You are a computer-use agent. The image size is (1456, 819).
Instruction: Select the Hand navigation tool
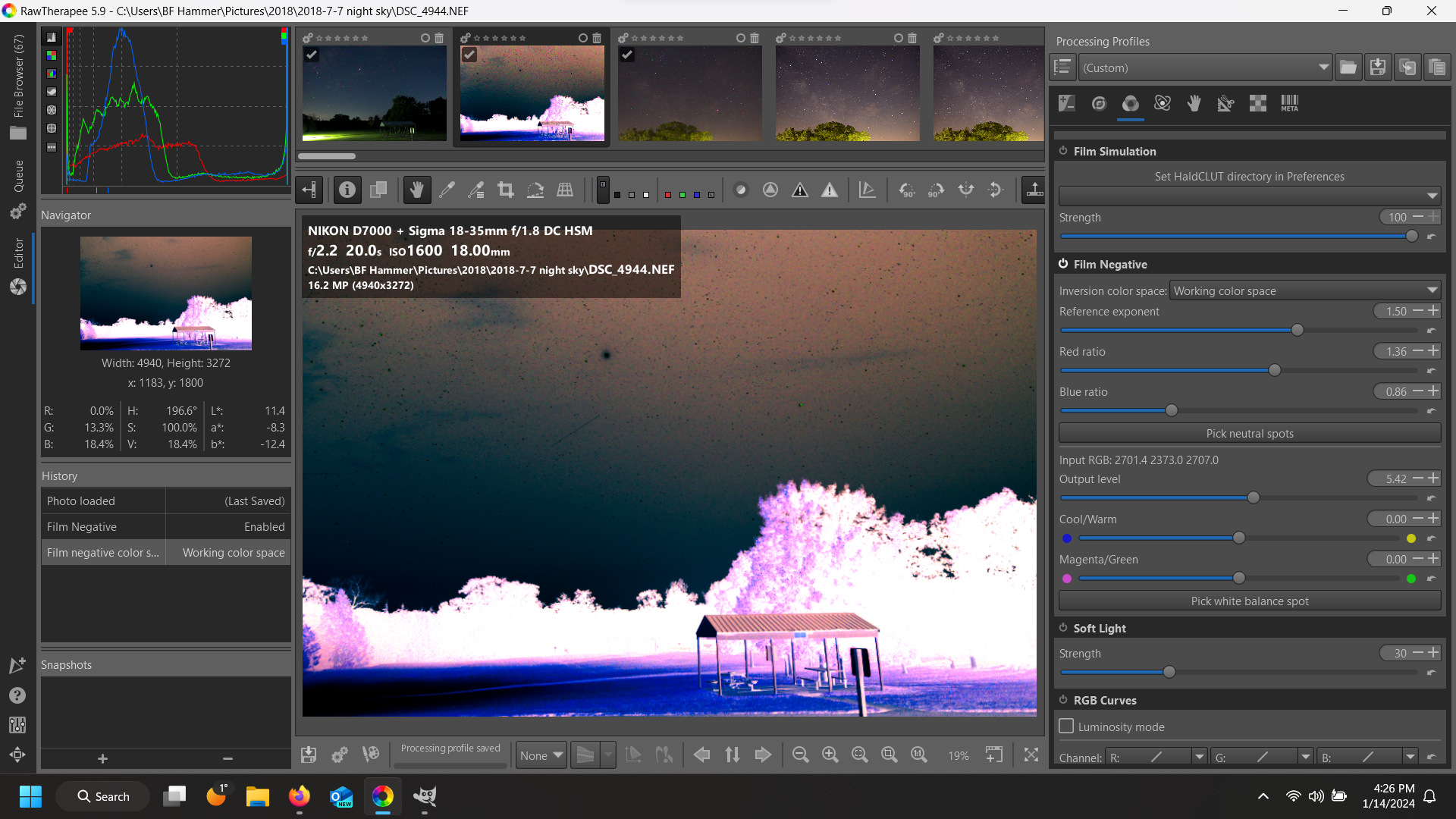[416, 190]
